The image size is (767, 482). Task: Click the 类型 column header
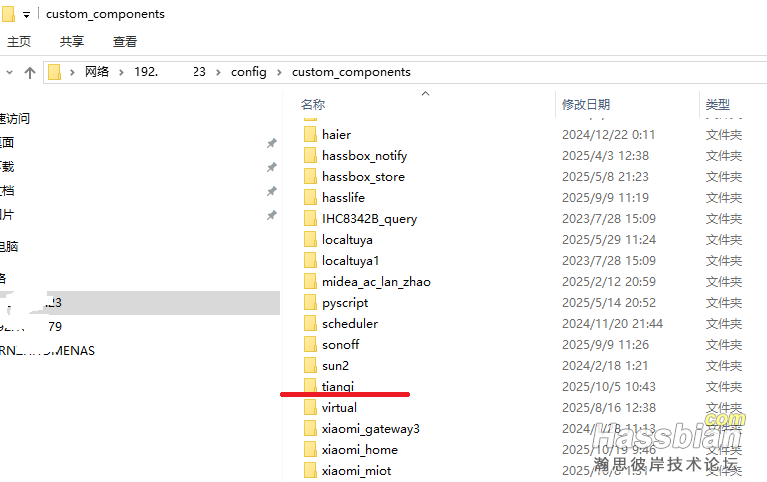point(717,104)
